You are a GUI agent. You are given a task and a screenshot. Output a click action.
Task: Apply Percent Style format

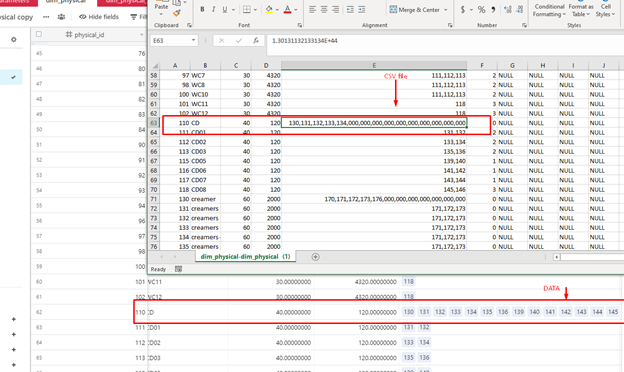click(482, 9)
